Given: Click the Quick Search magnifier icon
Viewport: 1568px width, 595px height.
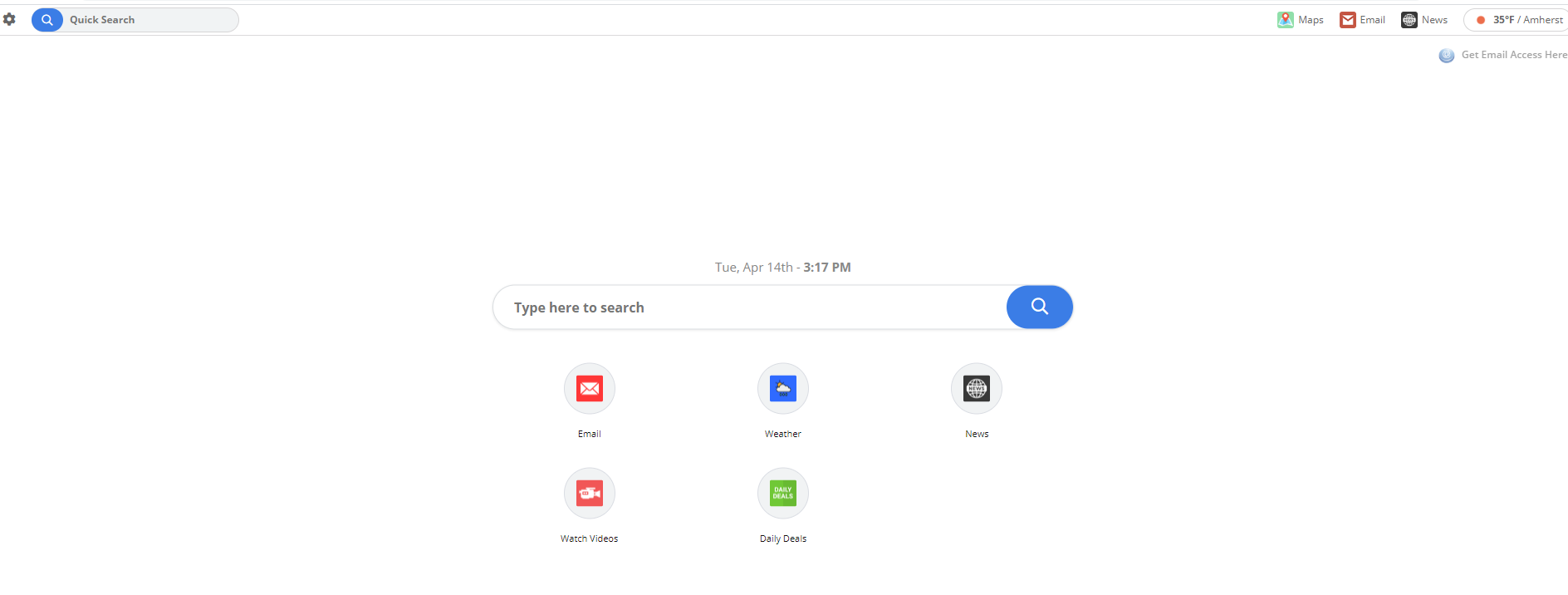Looking at the screenshot, I should point(47,20).
